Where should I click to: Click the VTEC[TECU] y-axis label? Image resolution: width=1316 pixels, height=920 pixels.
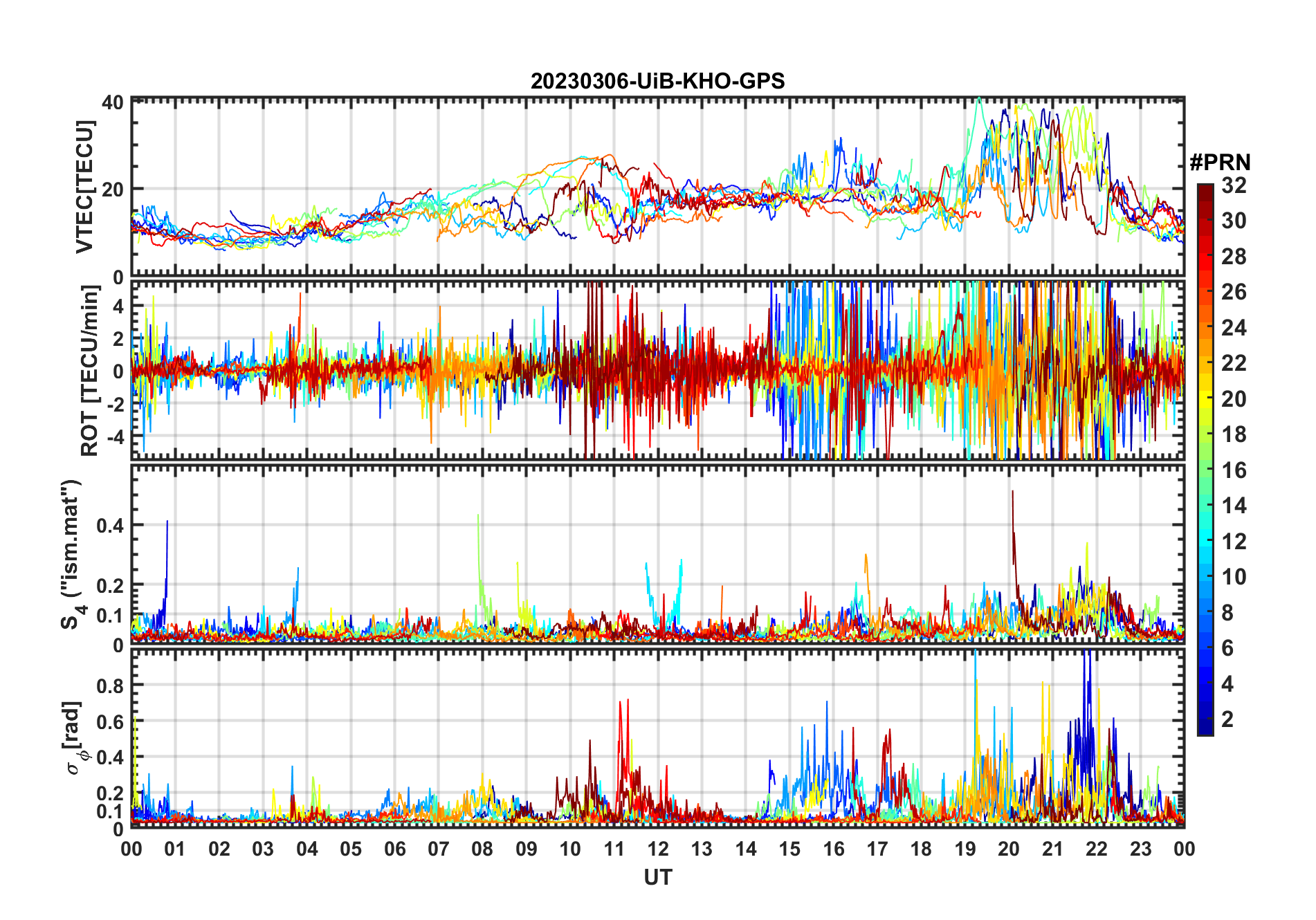coord(84,187)
